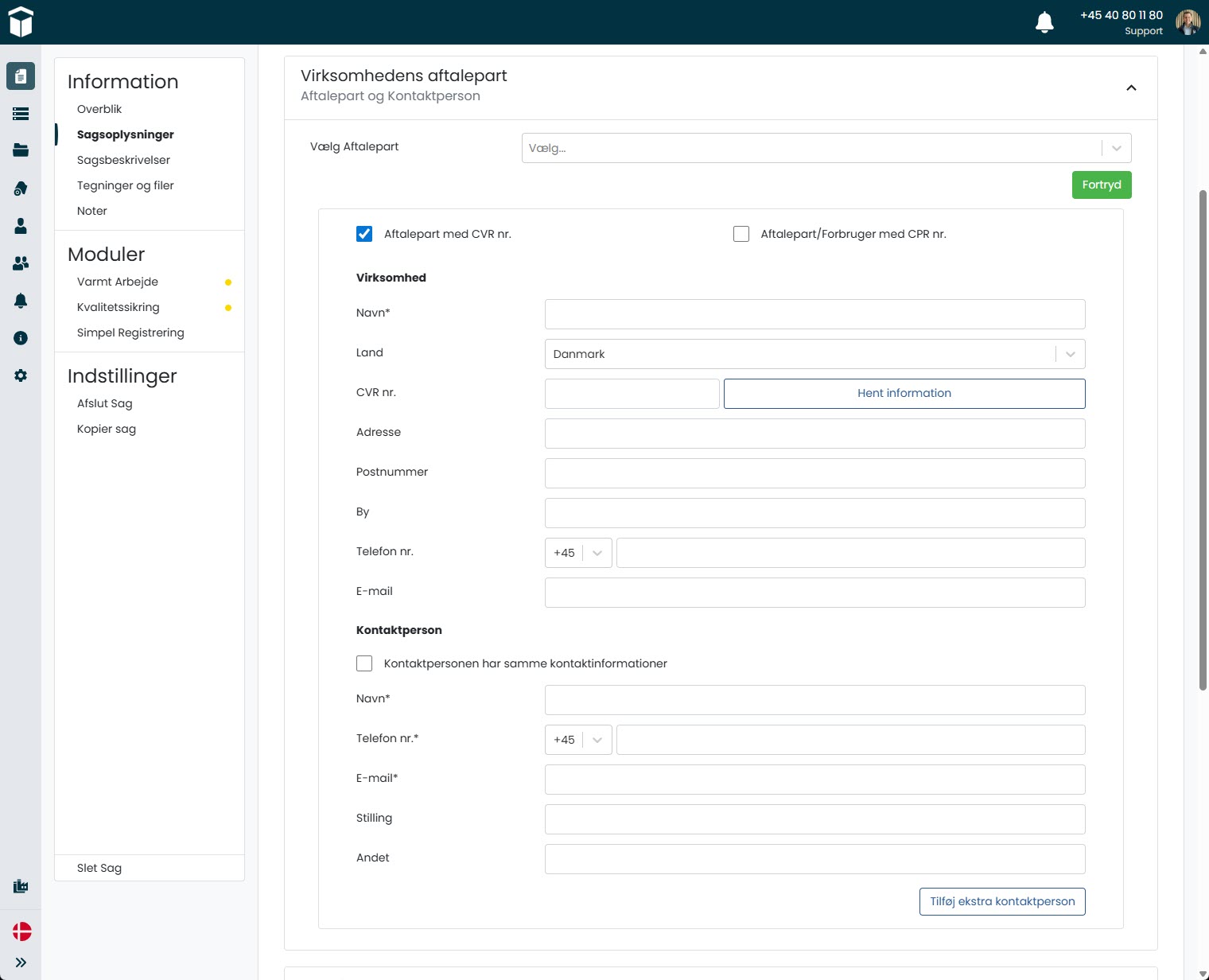Open the info circle icon in sidebar

(x=21, y=338)
